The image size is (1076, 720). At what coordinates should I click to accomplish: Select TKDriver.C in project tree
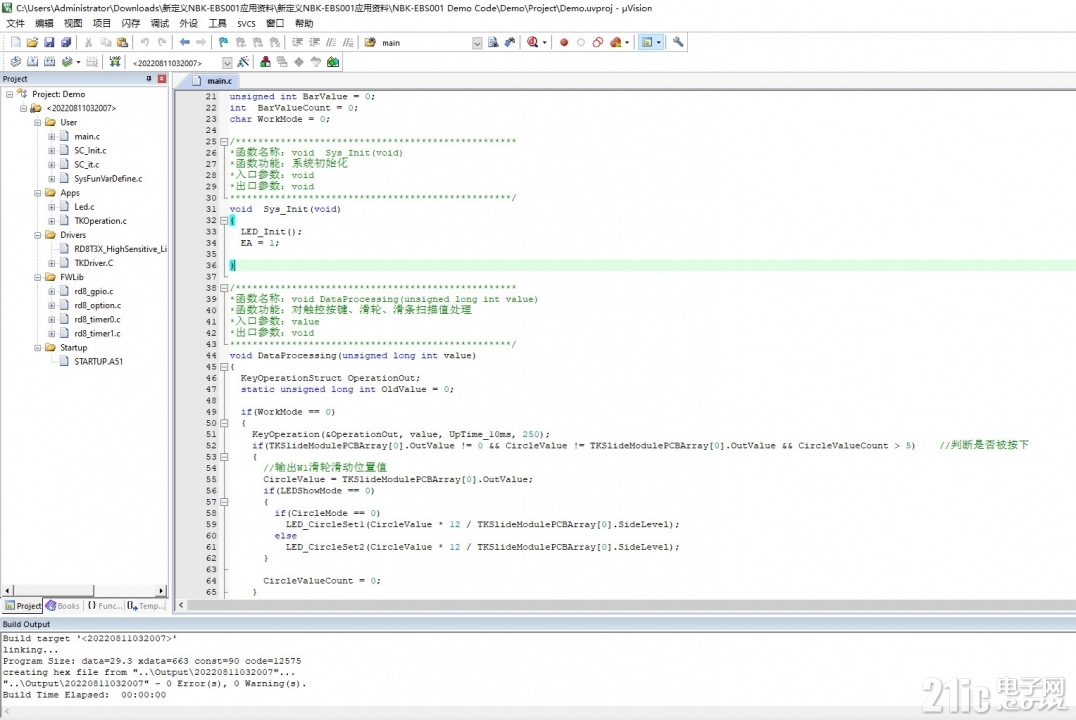93,263
